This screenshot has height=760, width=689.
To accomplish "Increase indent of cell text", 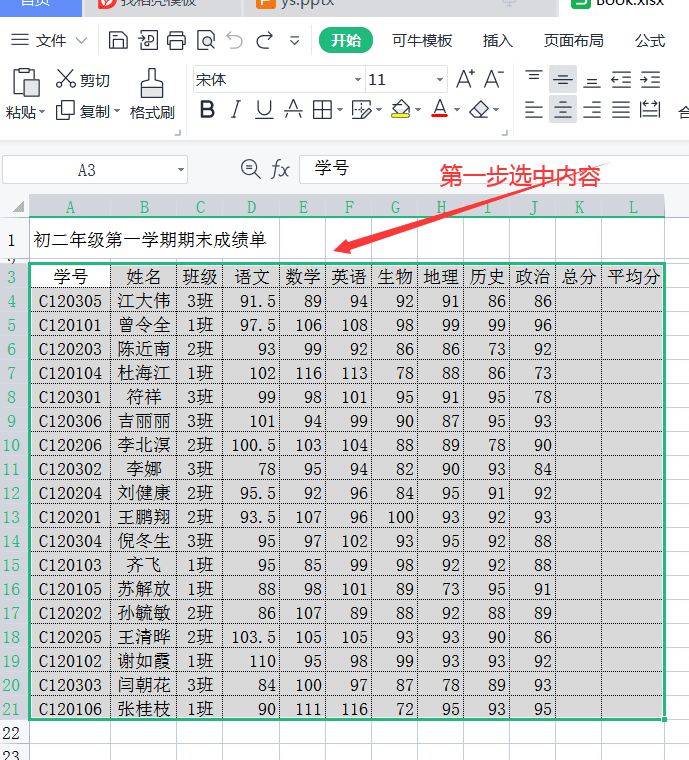I will [x=650, y=79].
